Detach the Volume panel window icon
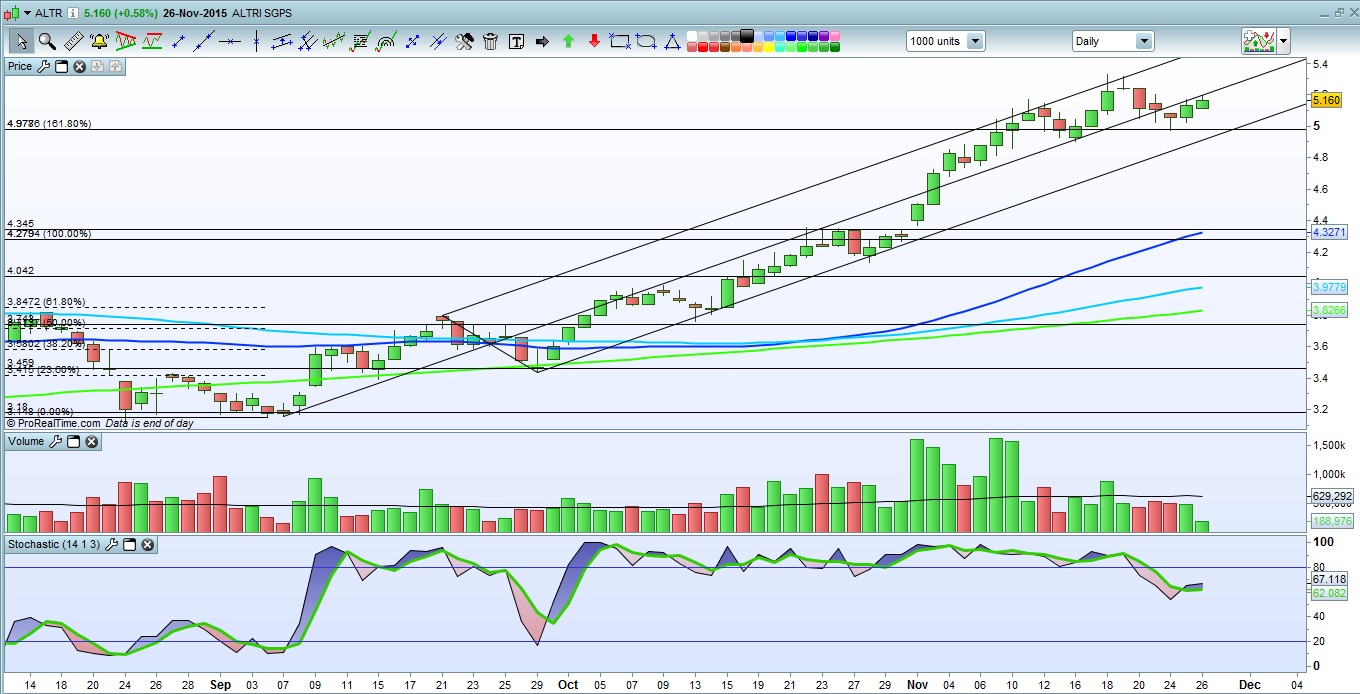Viewport: 1360px width, 694px height. pyautogui.click(x=73, y=441)
